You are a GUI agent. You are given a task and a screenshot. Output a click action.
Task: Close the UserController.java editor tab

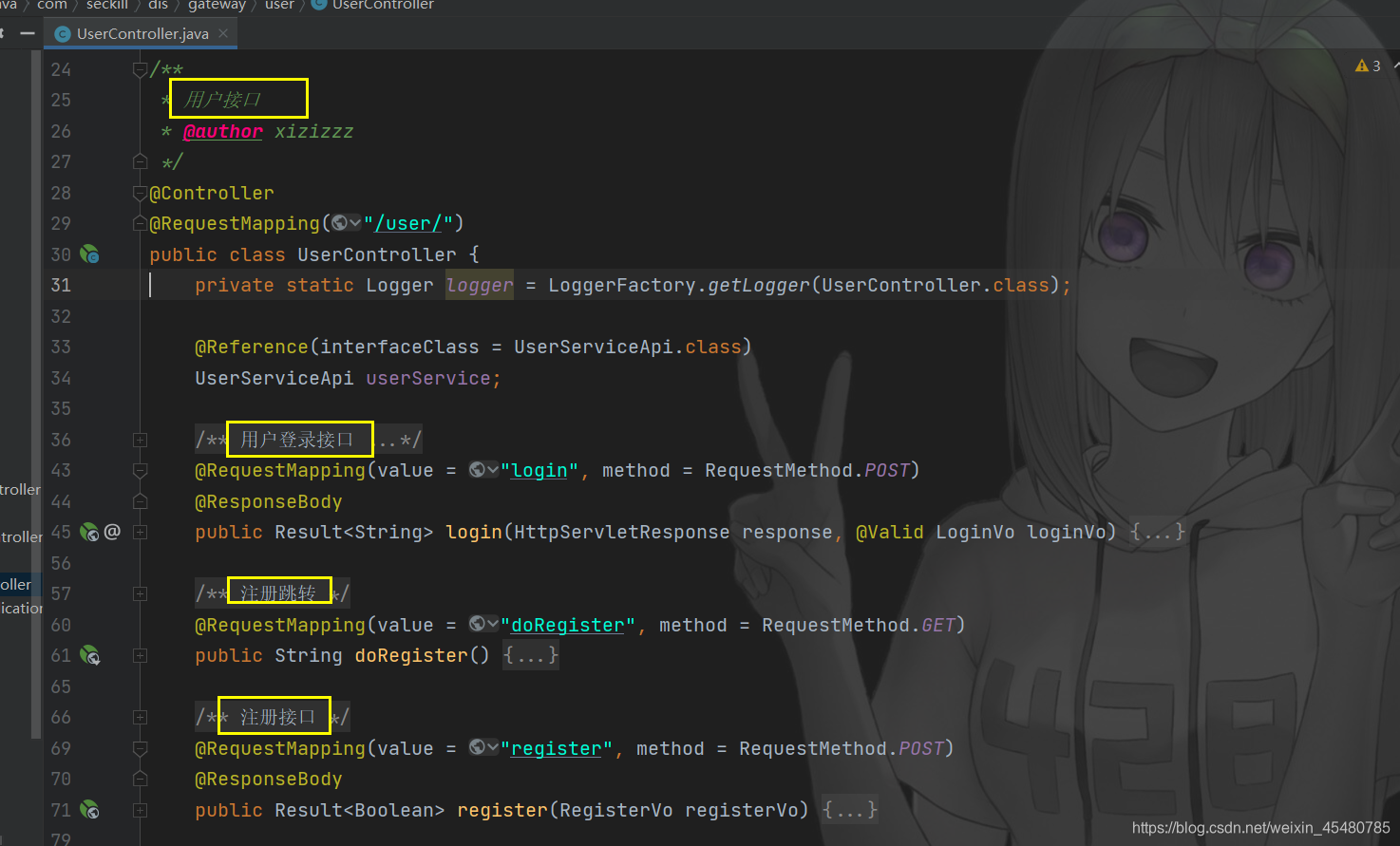223,33
